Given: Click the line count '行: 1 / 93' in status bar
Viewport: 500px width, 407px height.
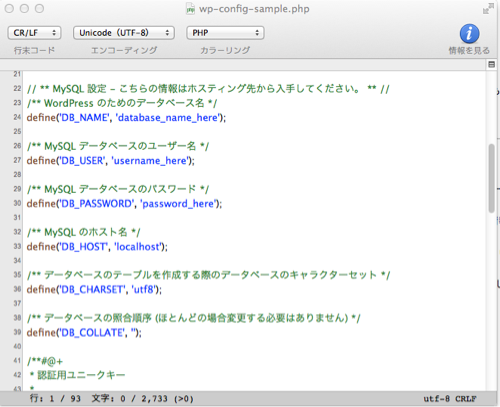Looking at the screenshot, I should click(x=55, y=398).
